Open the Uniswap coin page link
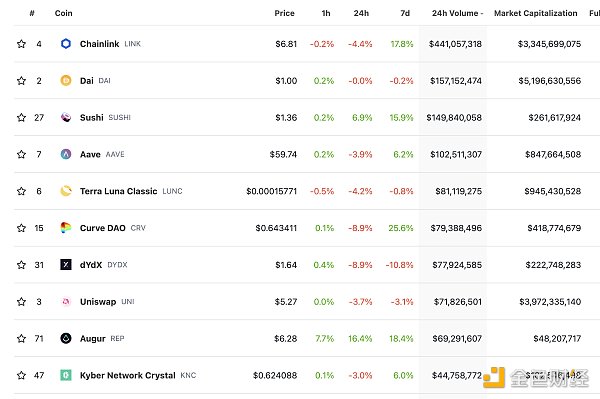Image resolution: width=600 pixels, height=399 pixels. click(98, 301)
